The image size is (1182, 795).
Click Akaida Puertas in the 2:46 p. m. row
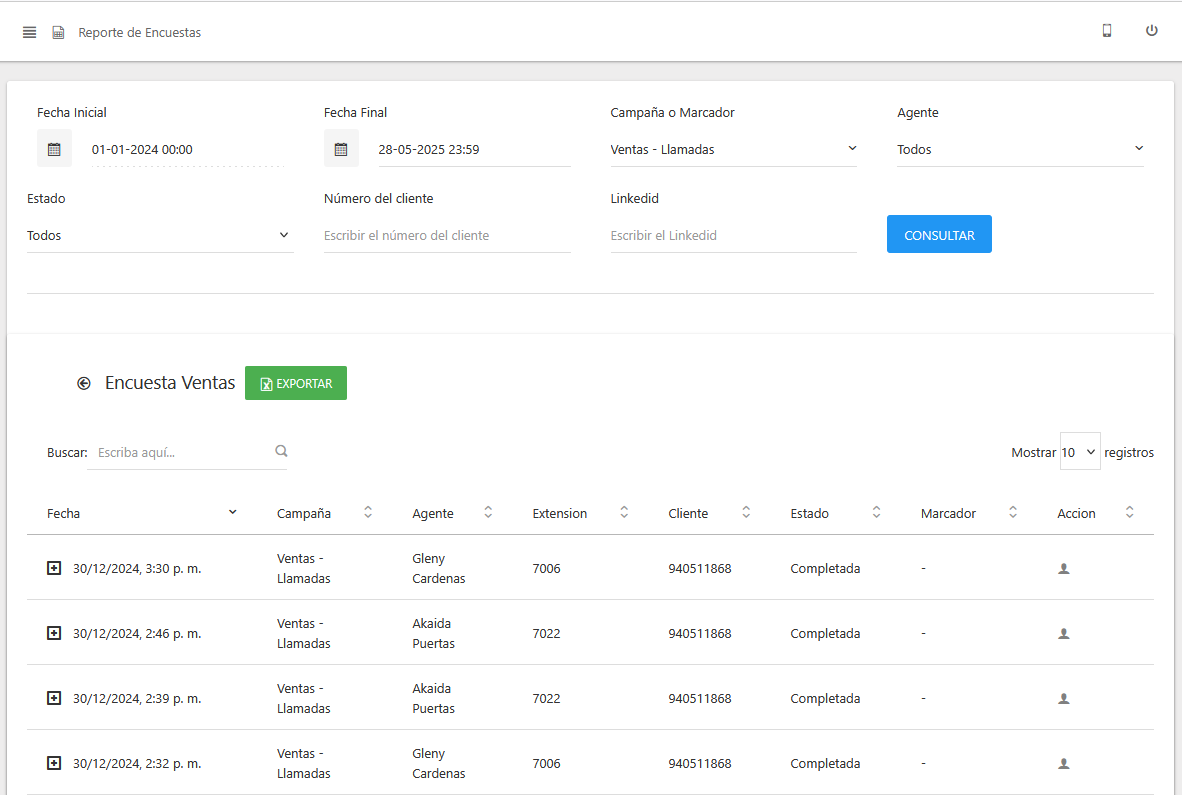pyautogui.click(x=433, y=633)
